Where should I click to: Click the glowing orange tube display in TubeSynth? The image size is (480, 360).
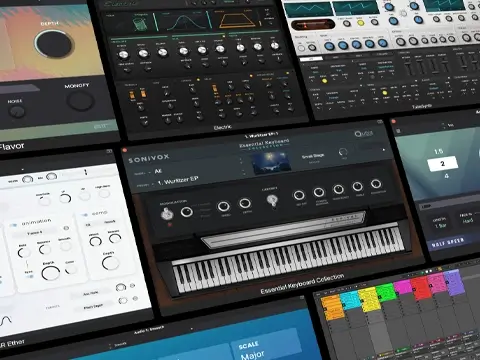313,25
